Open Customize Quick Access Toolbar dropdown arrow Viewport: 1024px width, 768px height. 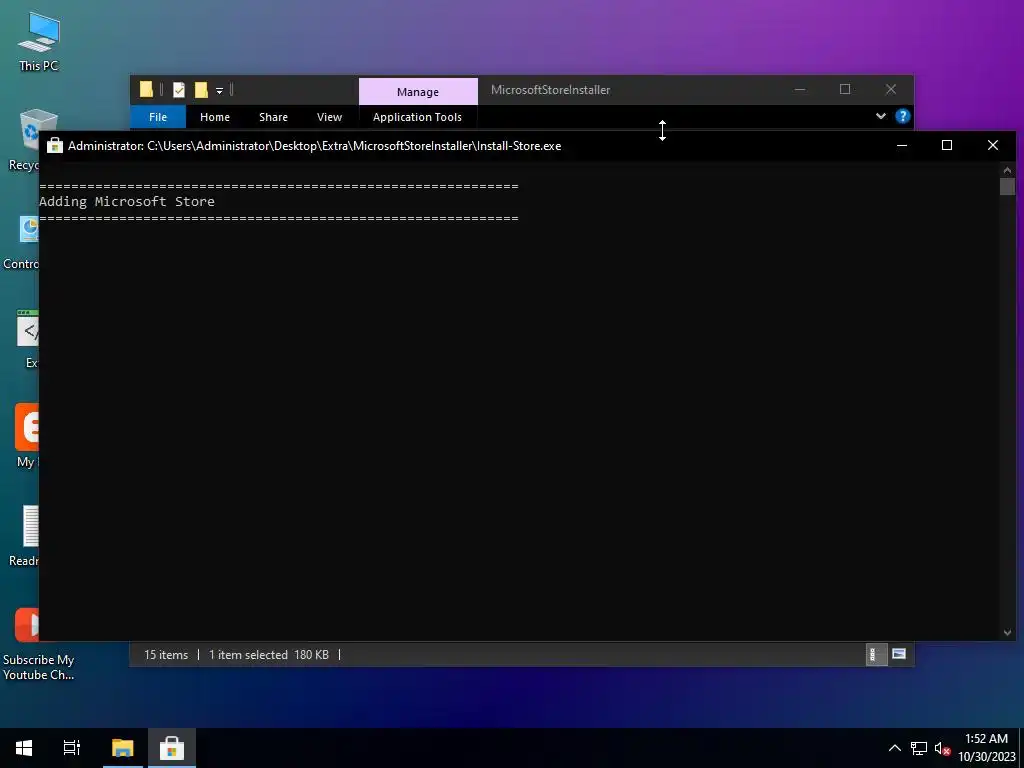pyautogui.click(x=219, y=91)
